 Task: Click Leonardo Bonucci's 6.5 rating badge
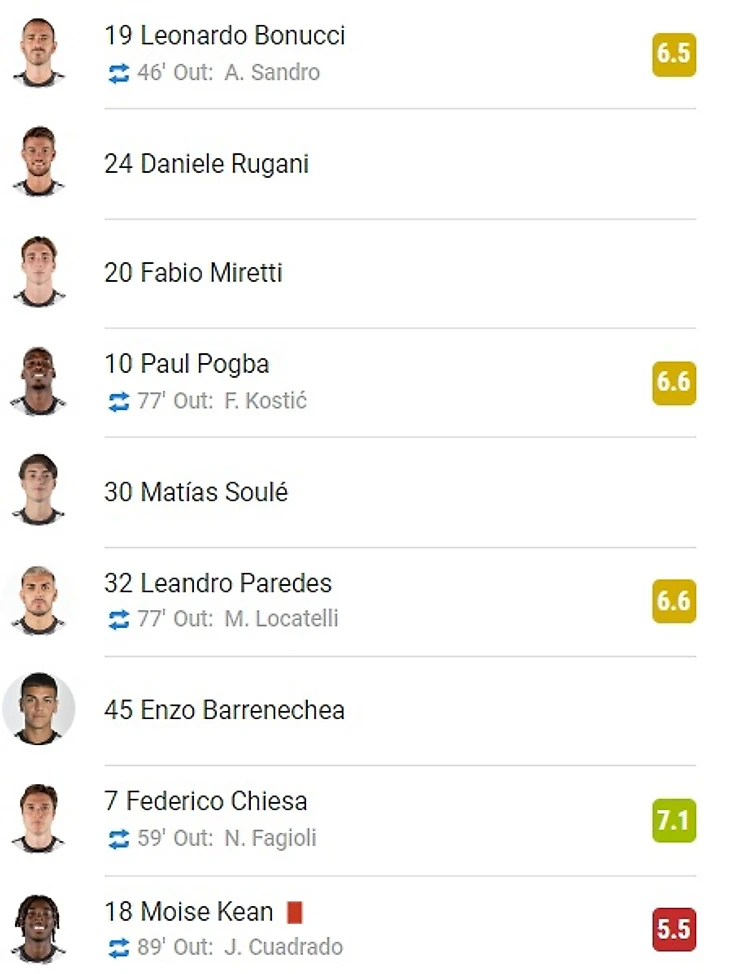(673, 54)
